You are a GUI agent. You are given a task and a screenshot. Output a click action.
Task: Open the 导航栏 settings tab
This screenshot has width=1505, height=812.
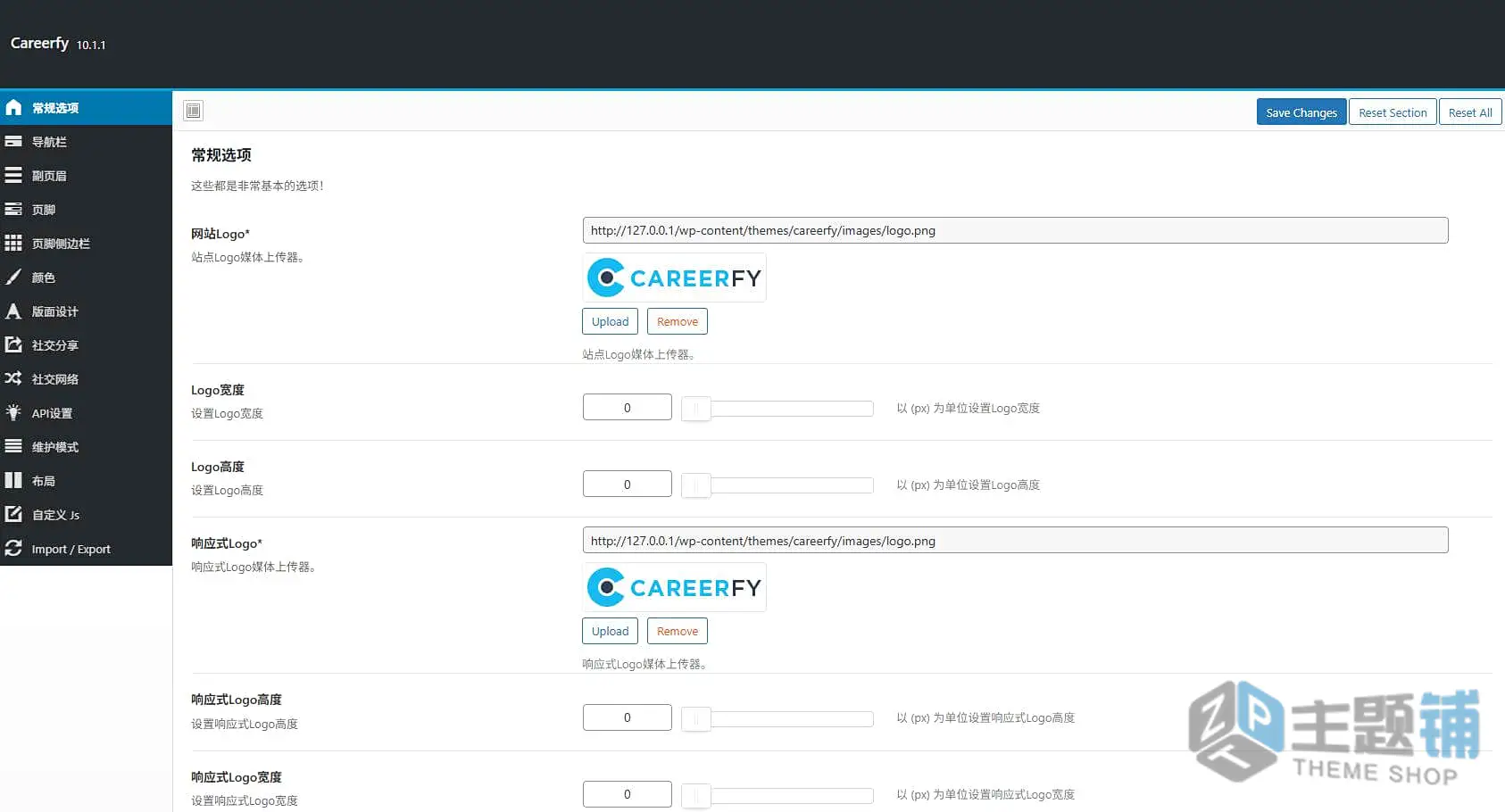tap(86, 142)
